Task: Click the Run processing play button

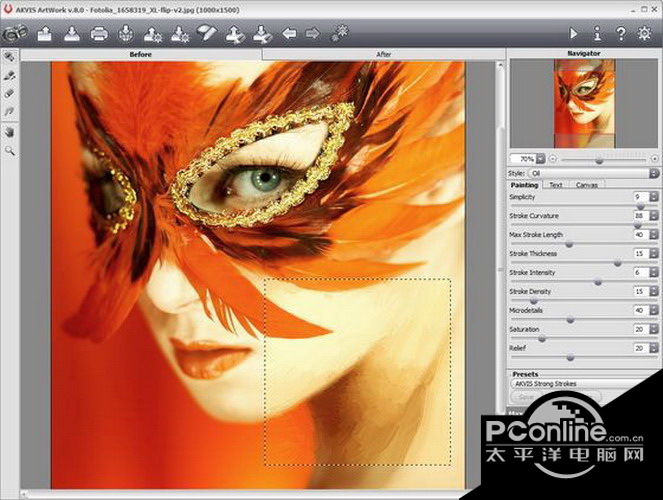Action: (574, 34)
